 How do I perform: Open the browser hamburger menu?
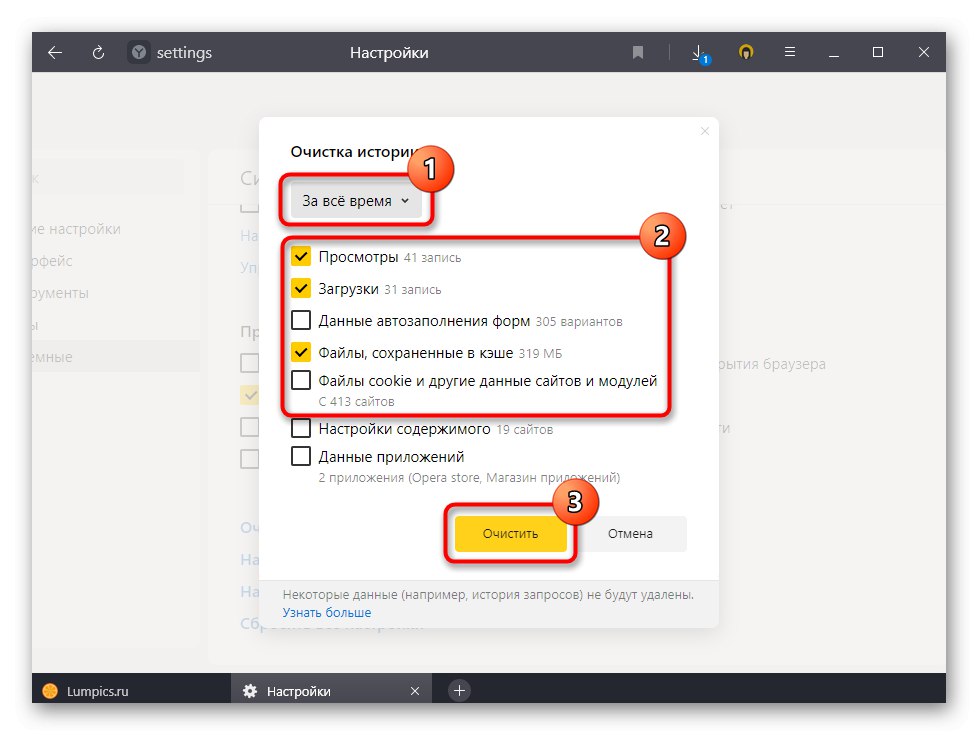pos(790,52)
